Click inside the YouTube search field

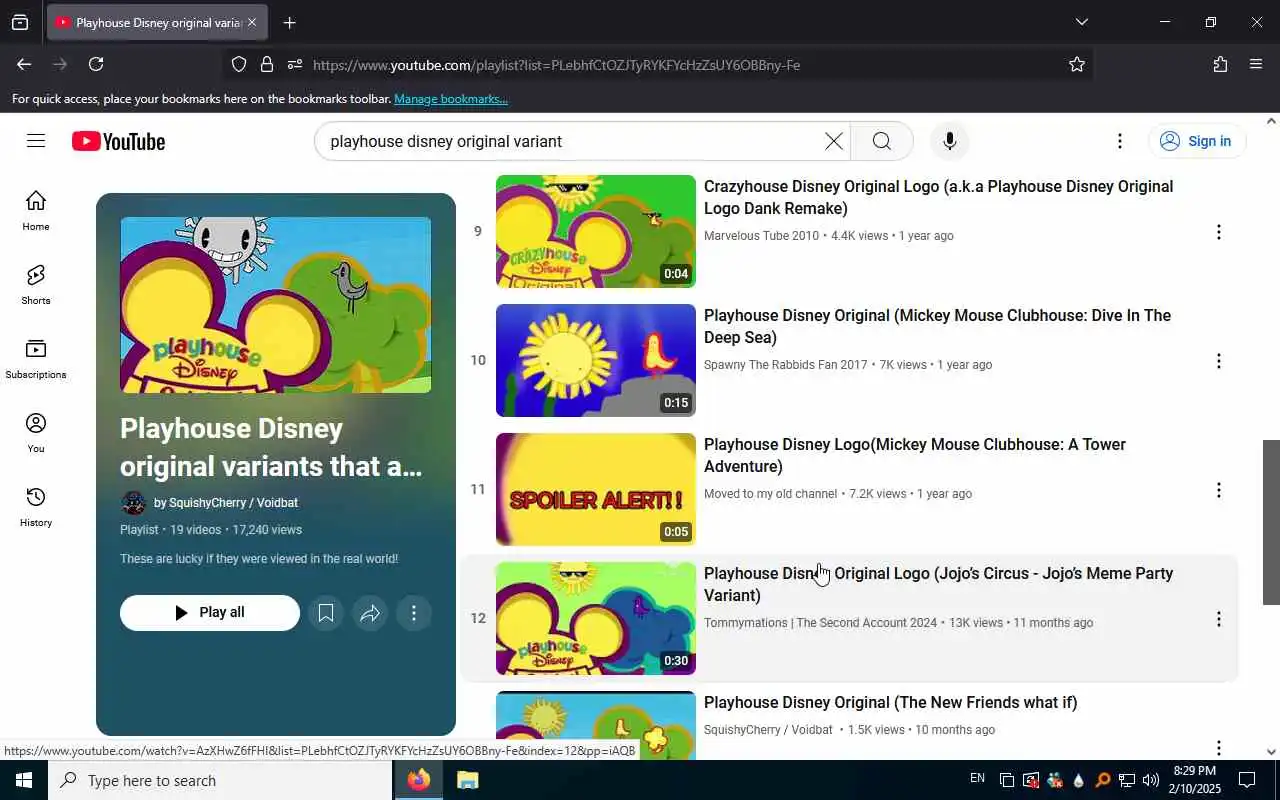(570, 141)
